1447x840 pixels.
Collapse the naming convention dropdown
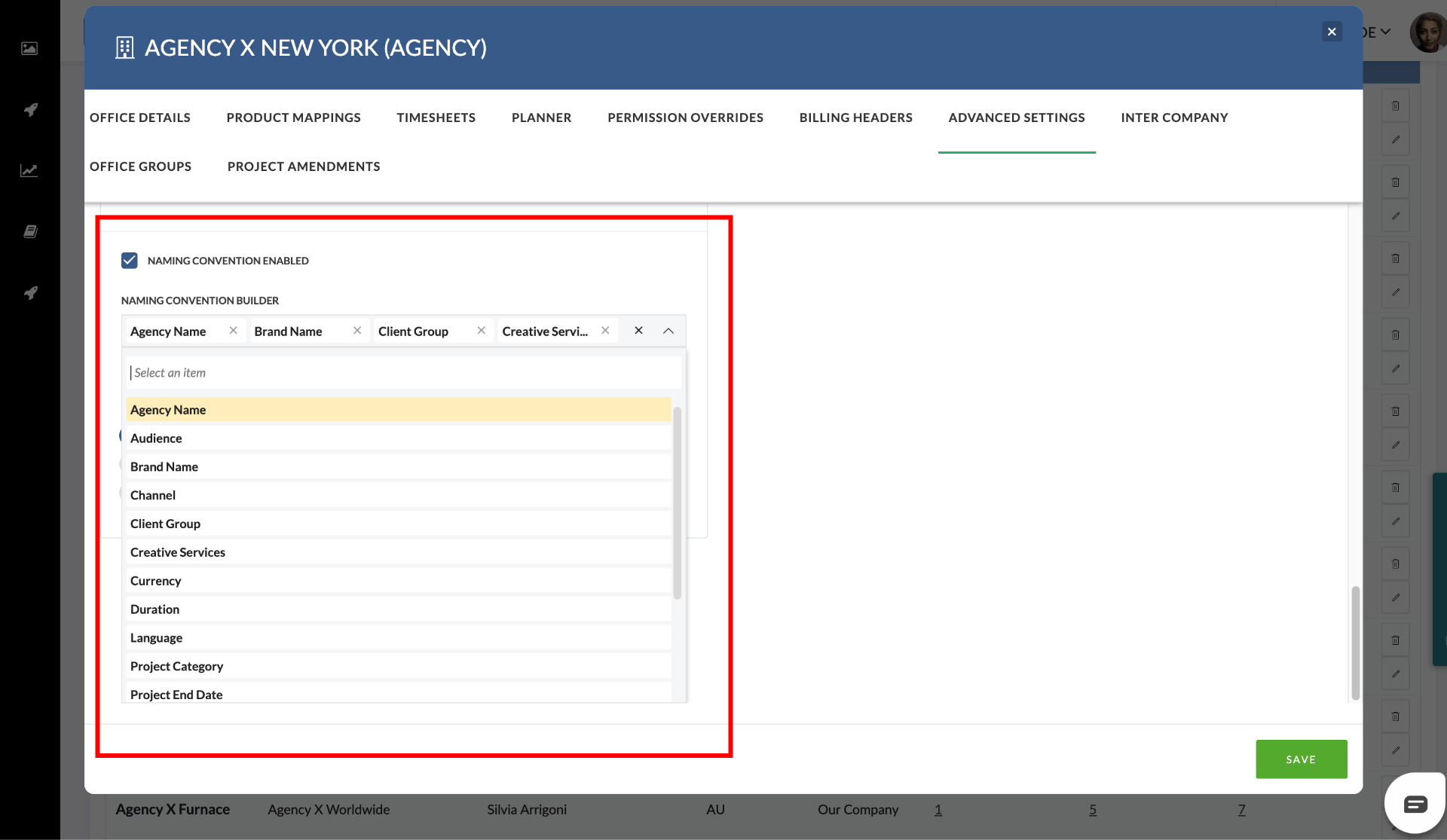pos(668,331)
